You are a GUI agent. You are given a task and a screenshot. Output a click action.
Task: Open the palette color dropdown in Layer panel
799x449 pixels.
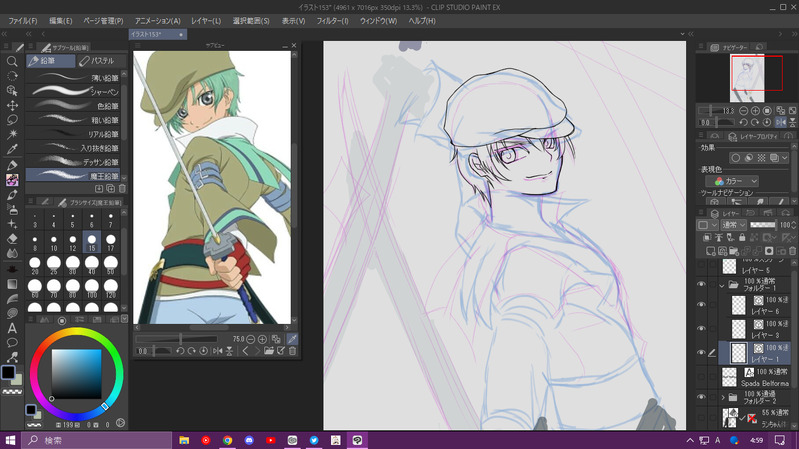(x=707, y=225)
